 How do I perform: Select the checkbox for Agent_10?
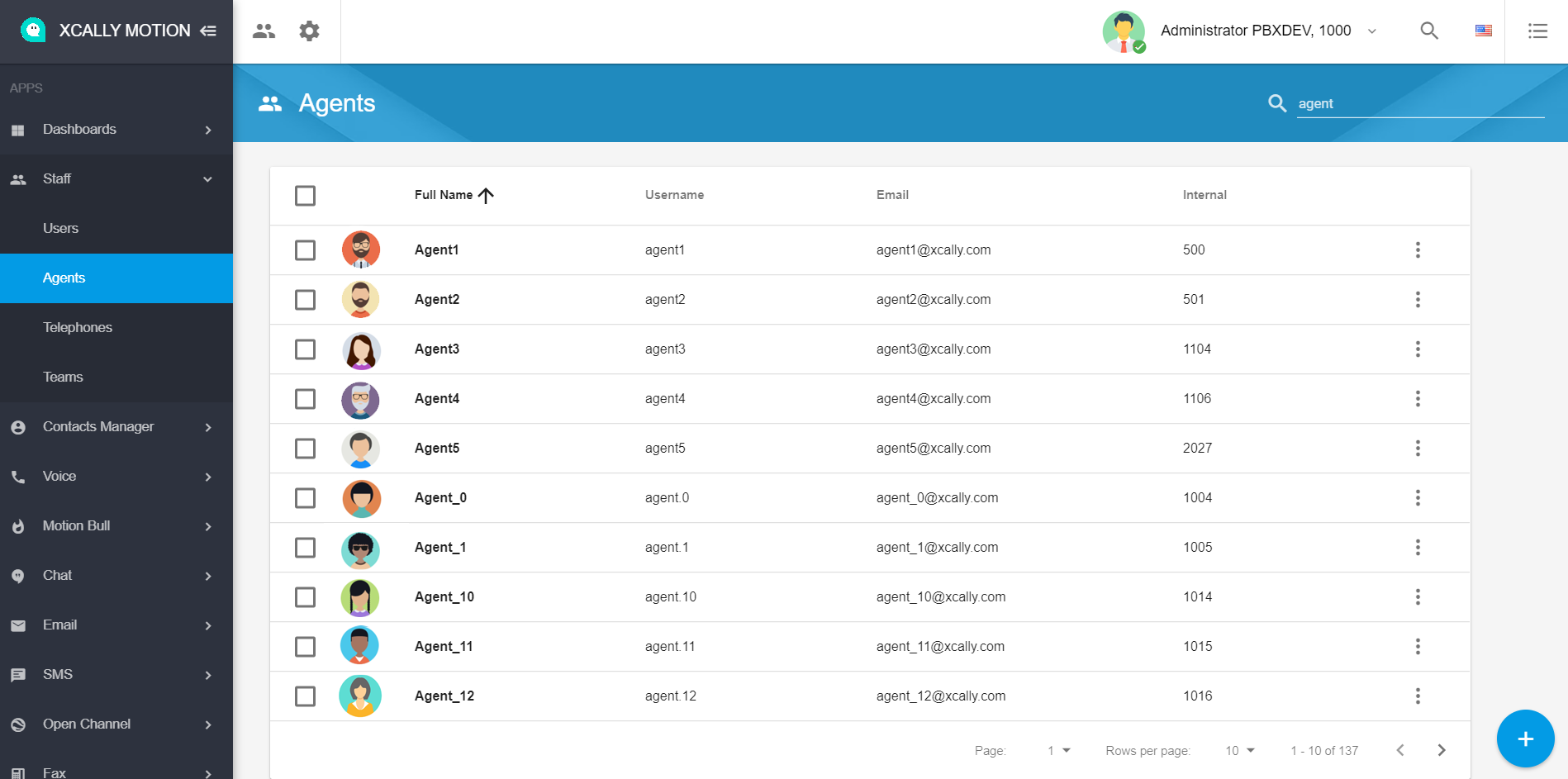click(305, 596)
